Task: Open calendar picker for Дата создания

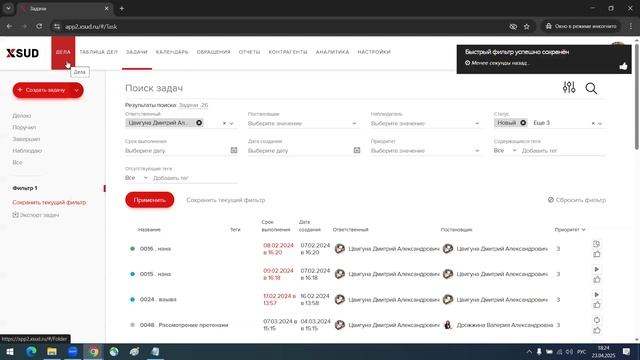Action: click(357, 150)
